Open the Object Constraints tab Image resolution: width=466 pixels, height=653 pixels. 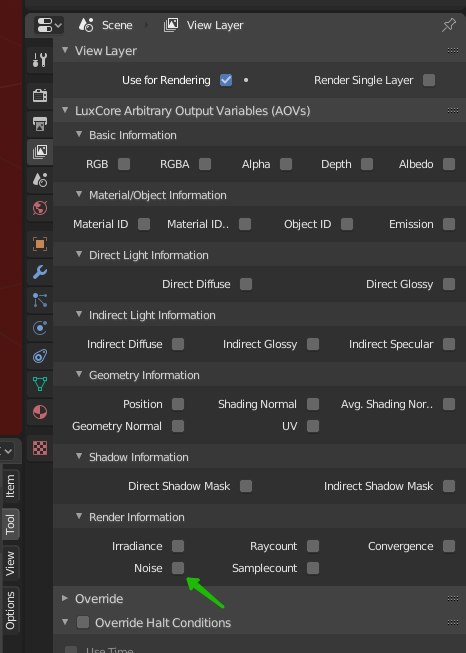click(40, 356)
